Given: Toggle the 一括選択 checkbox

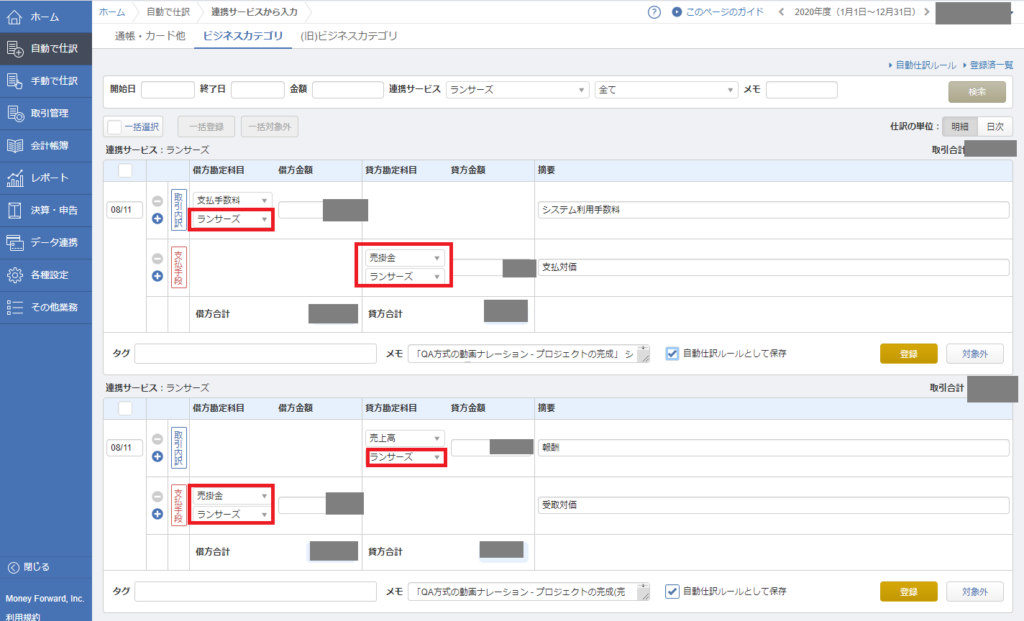Looking at the screenshot, I should click(115, 127).
